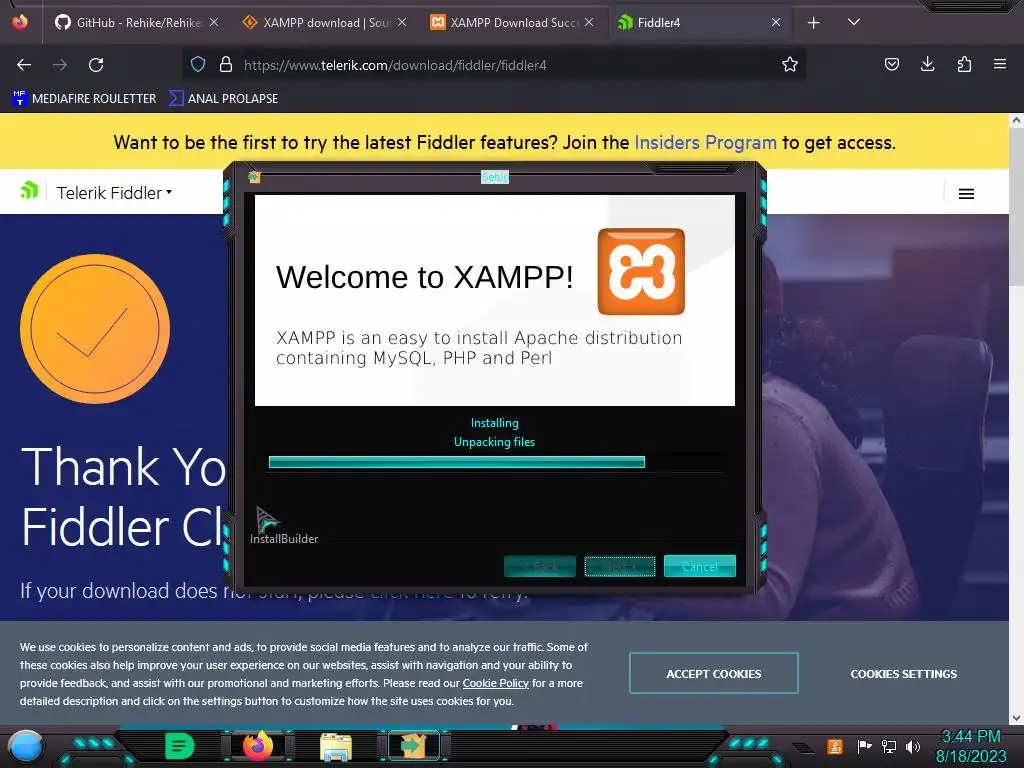1024x768 pixels.
Task: Click the installer unpacking progress bar
Action: 496,462
